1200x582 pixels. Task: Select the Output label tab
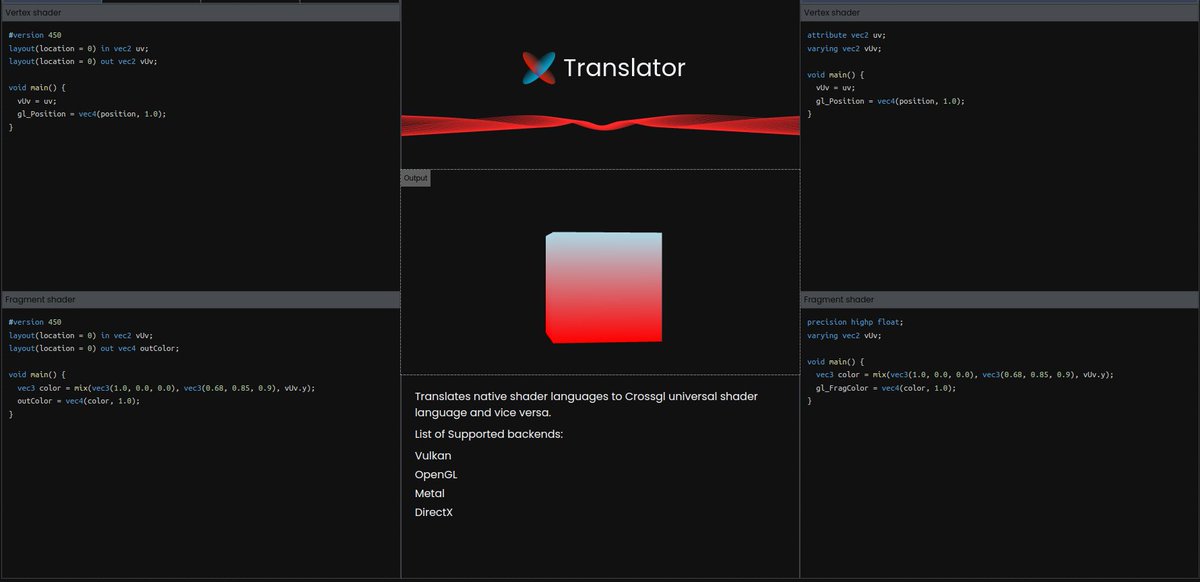tap(415, 178)
